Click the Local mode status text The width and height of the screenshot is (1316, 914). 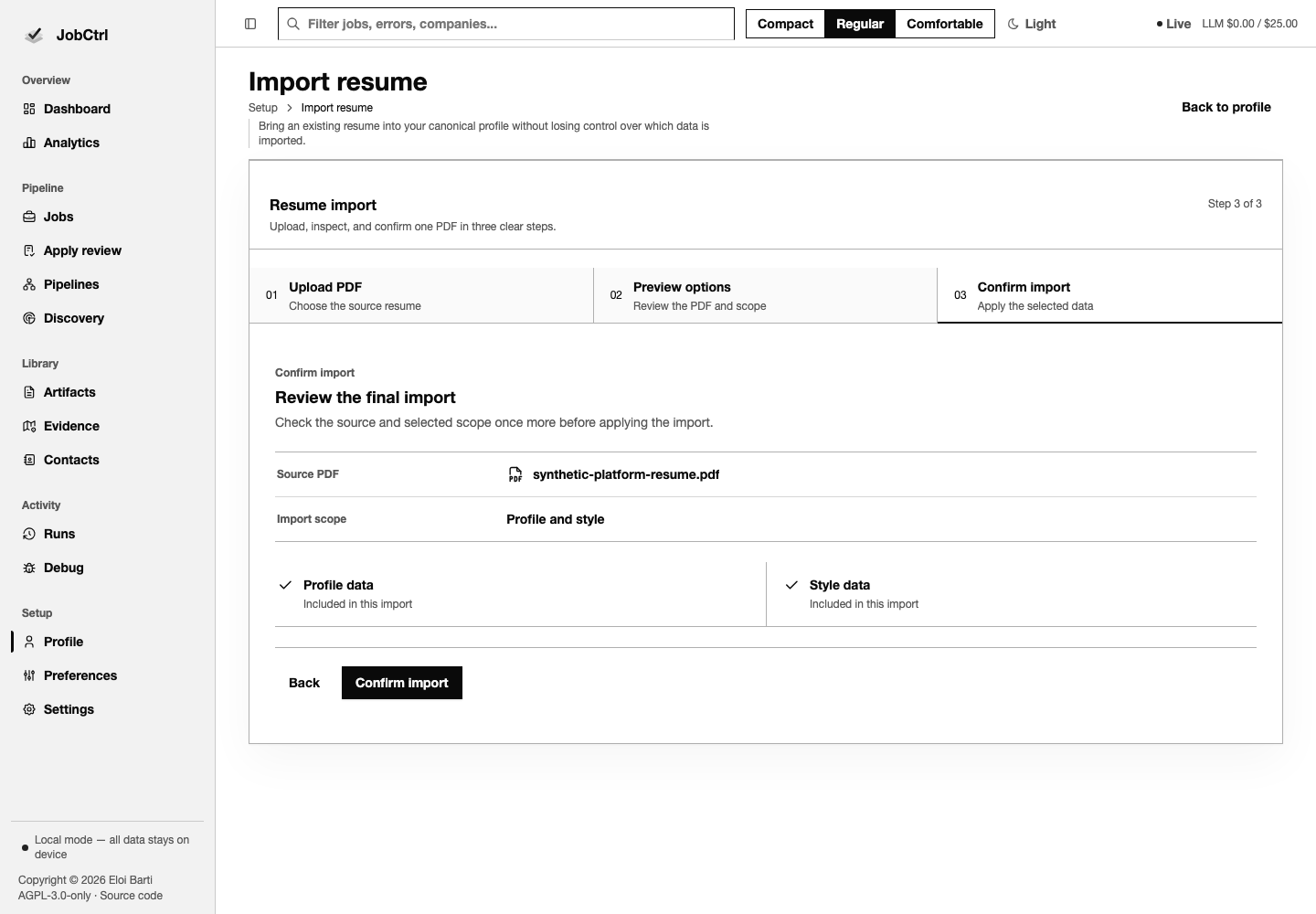(x=111, y=847)
